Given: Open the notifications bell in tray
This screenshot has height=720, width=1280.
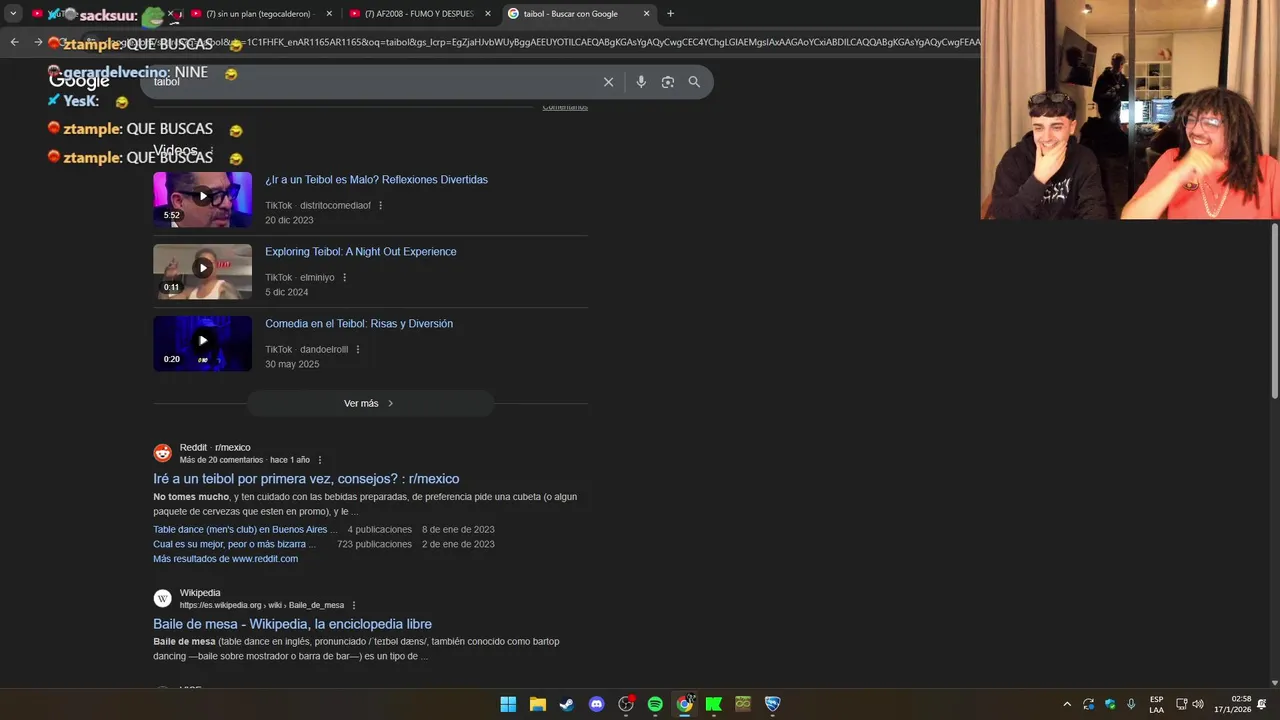Looking at the screenshot, I should point(1262,704).
